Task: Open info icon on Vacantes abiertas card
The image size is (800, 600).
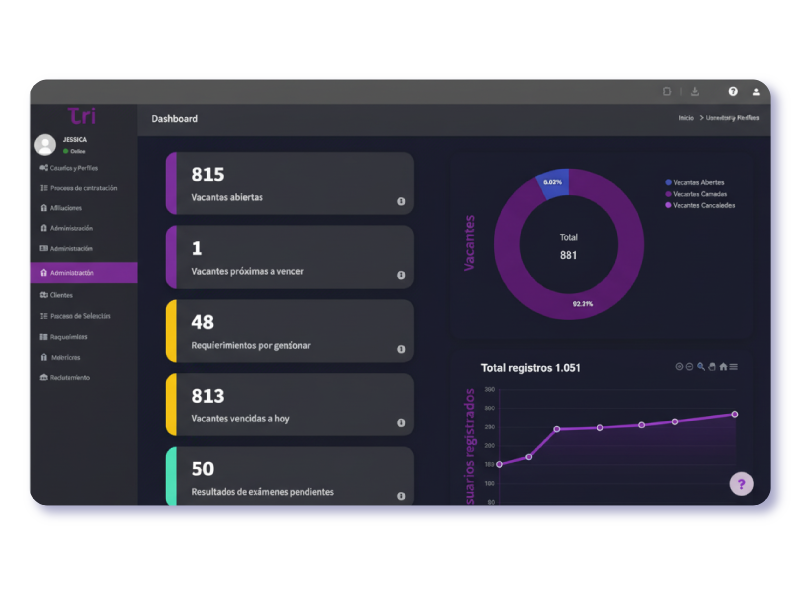Action: 401,201
